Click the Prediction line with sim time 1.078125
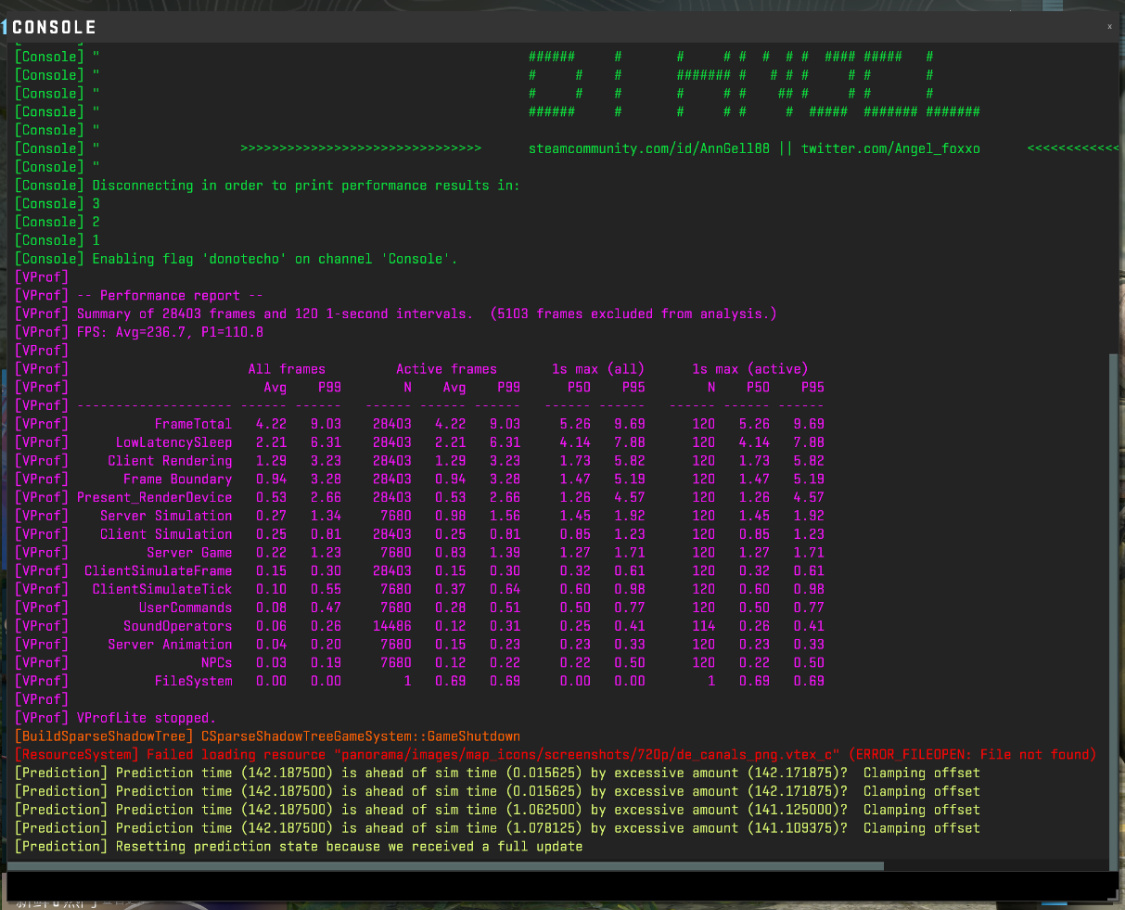The width and height of the screenshot is (1125, 910). coord(497,828)
